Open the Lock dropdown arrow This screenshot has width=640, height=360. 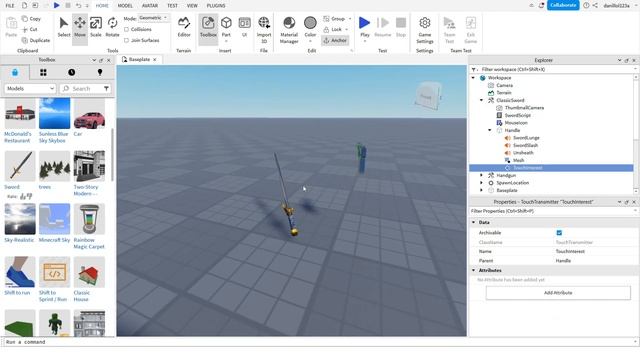coord(347,29)
